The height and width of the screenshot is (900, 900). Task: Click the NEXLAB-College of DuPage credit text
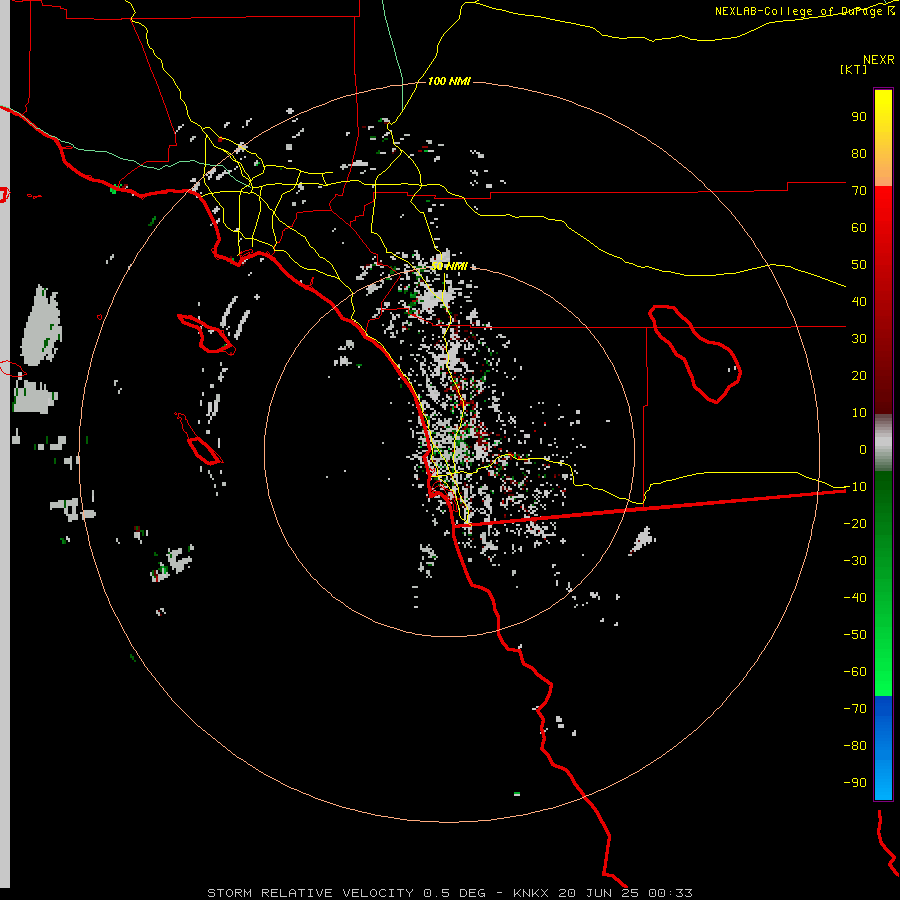[x=805, y=11]
